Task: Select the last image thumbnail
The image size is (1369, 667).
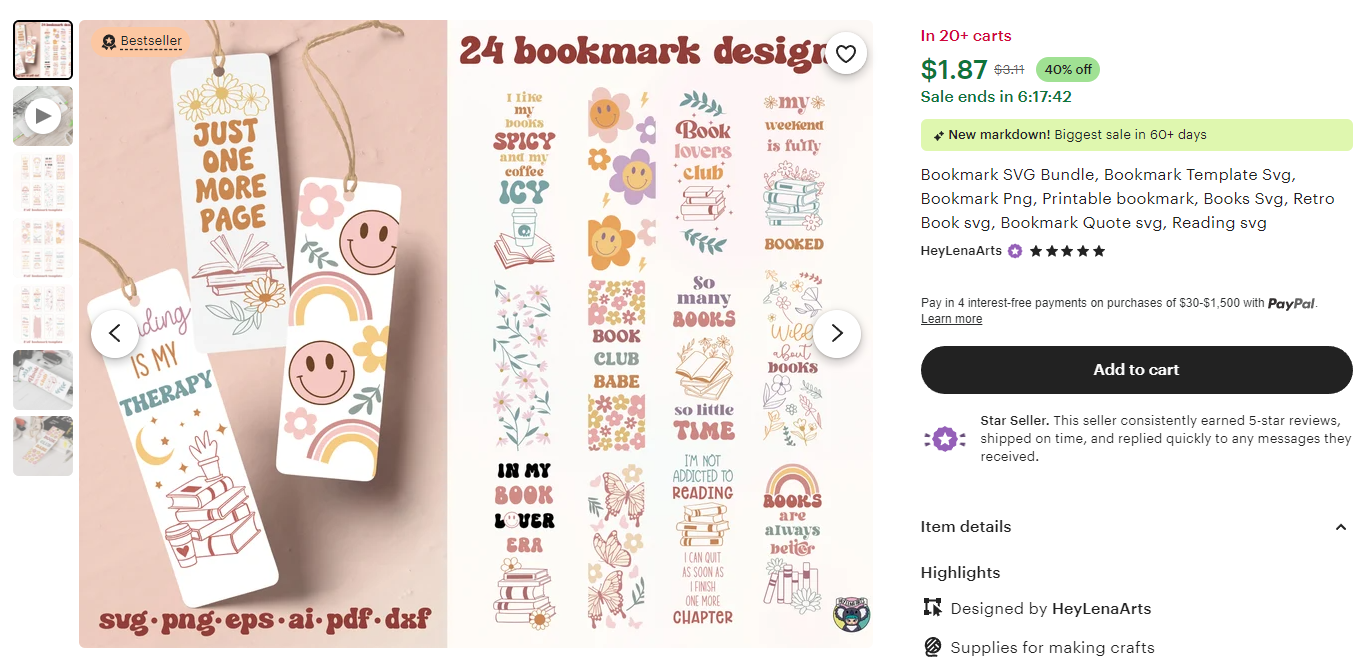Action: [x=43, y=446]
